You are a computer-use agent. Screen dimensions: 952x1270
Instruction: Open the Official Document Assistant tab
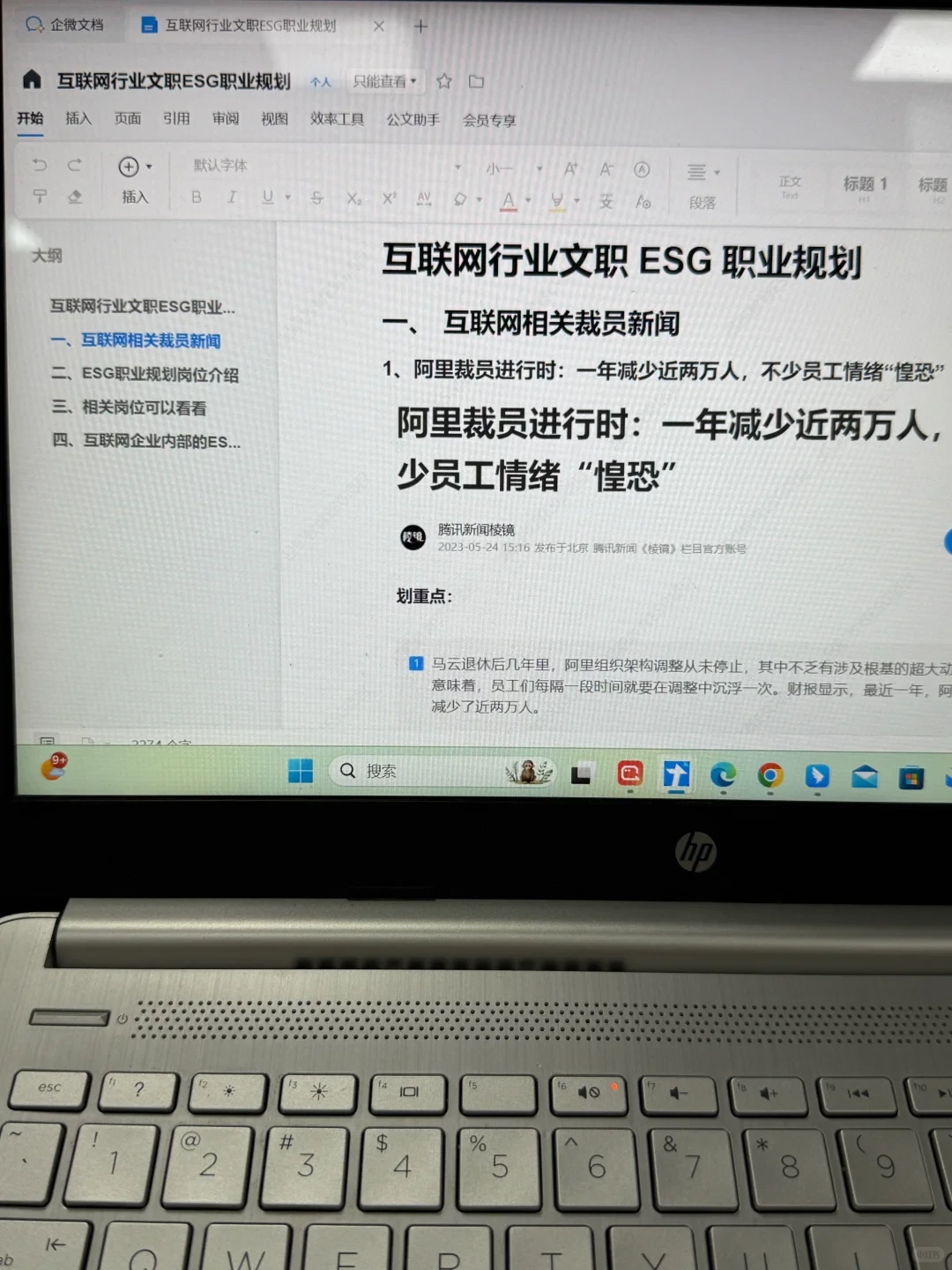[x=413, y=120]
